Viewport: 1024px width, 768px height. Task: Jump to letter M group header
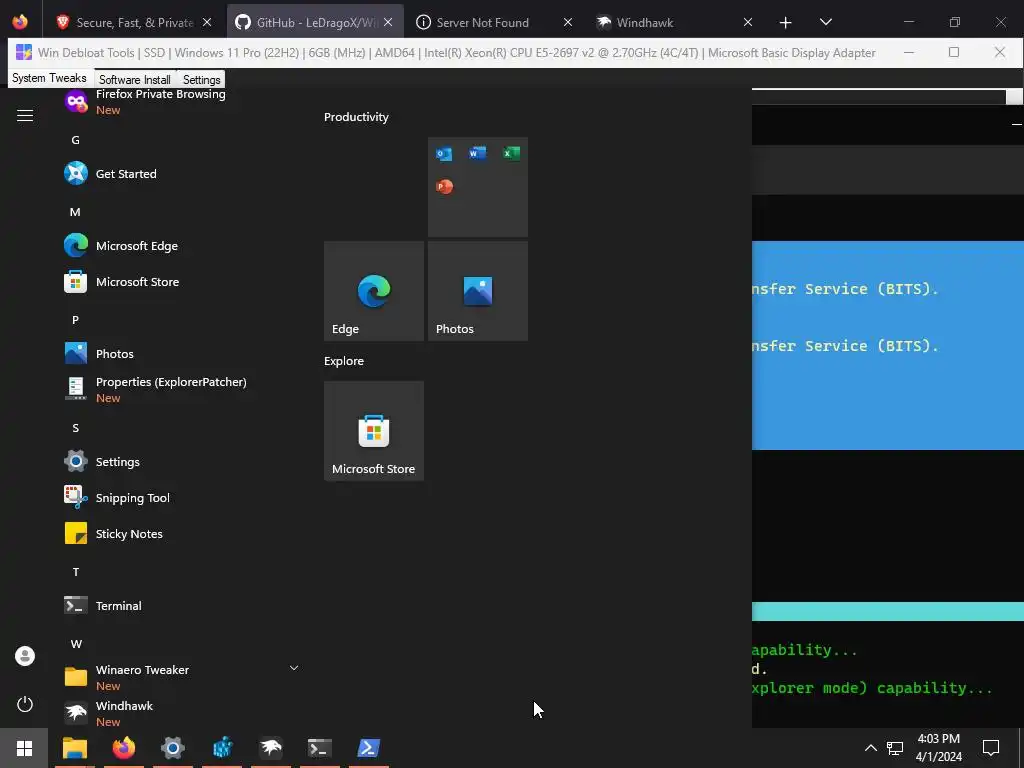tap(75, 212)
